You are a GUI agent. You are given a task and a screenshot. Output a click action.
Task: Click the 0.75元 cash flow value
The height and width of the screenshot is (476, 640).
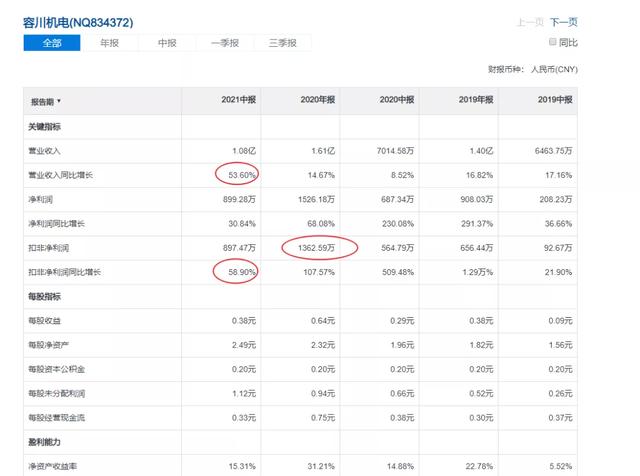pos(323,418)
